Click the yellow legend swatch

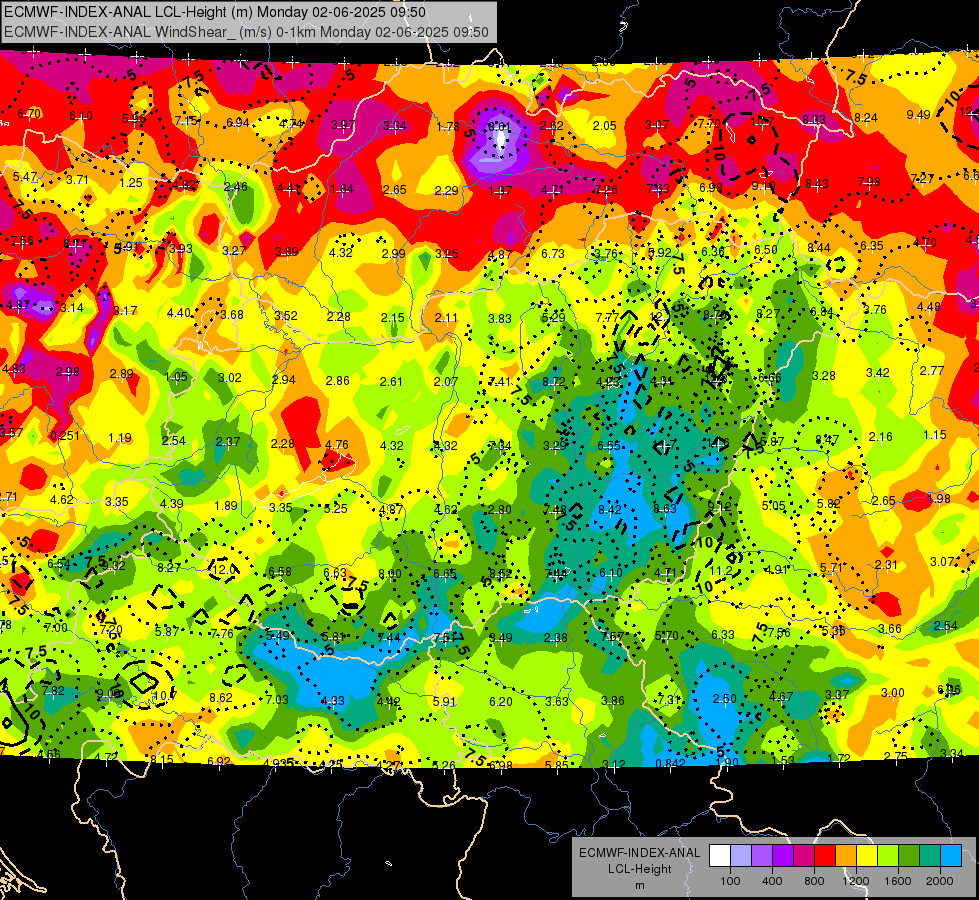(867, 856)
